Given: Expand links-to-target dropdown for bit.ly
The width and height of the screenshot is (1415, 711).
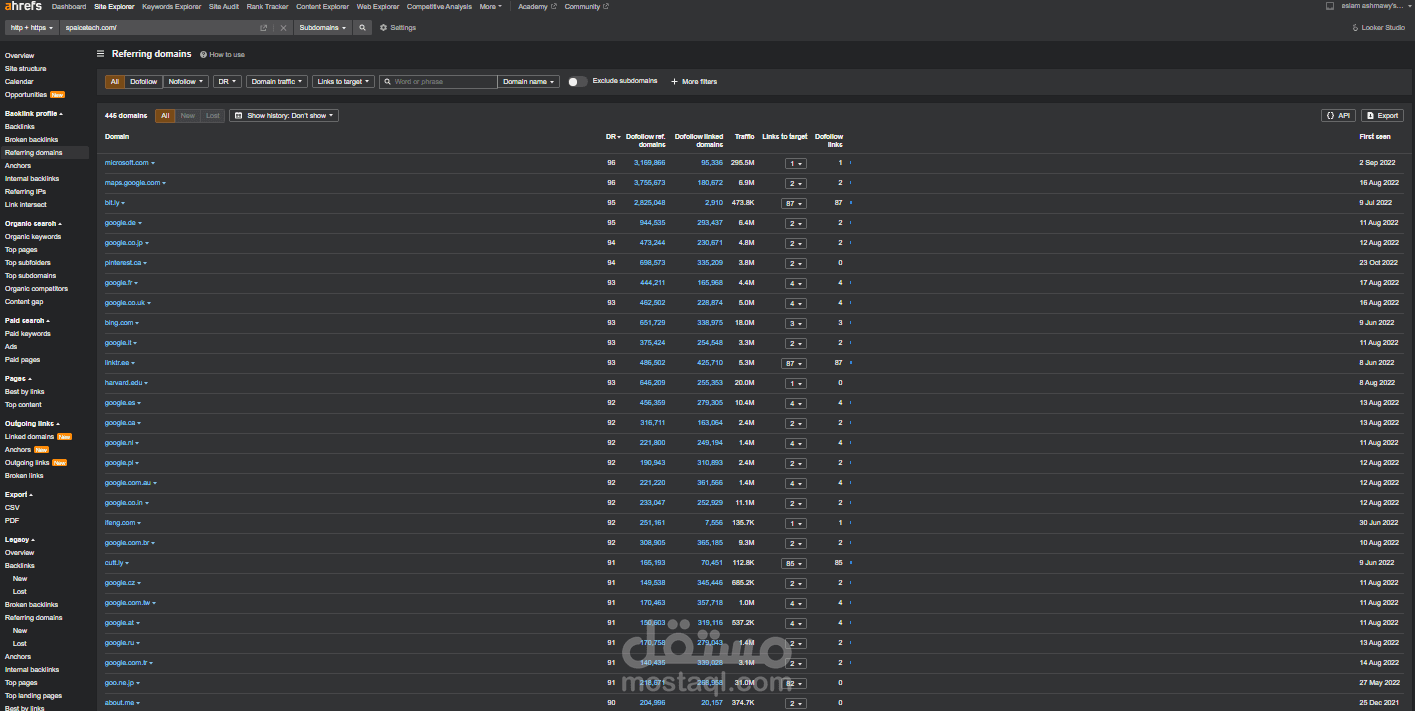Looking at the screenshot, I should tap(794, 203).
